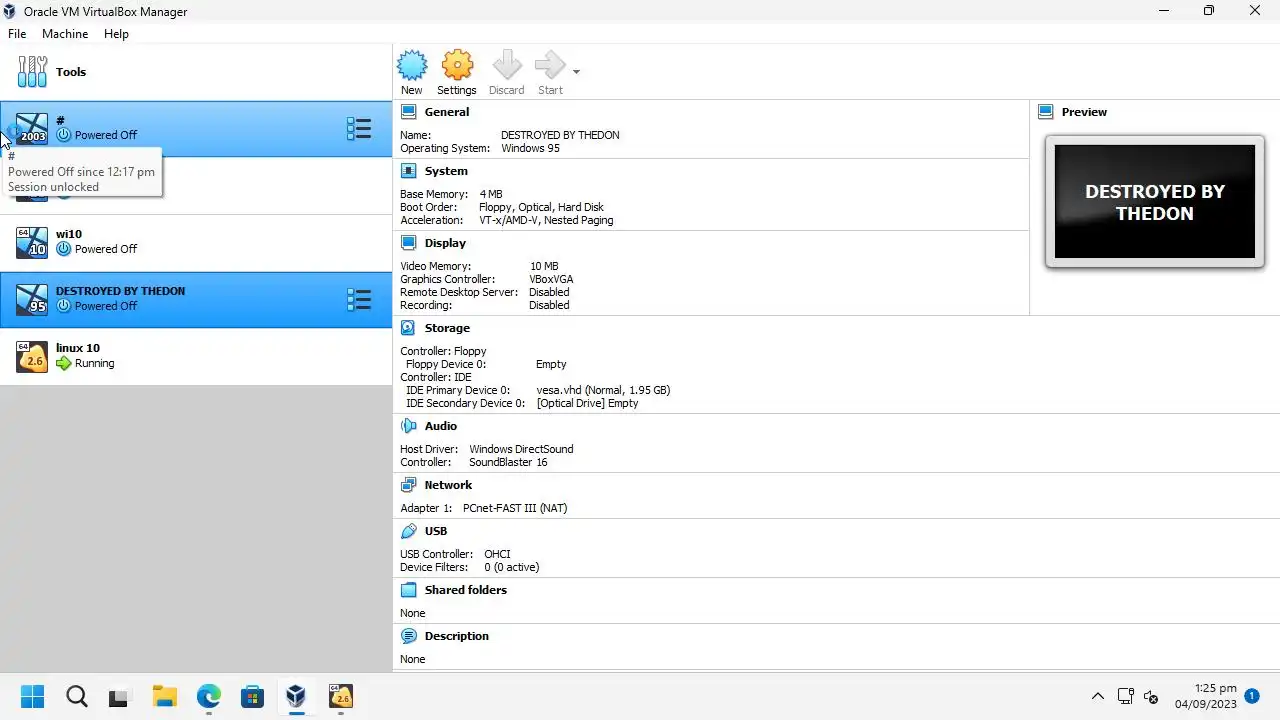The image size is (1280, 720).
Task: Select the running linux 10 virtual machine
Action: pyautogui.click(x=196, y=356)
